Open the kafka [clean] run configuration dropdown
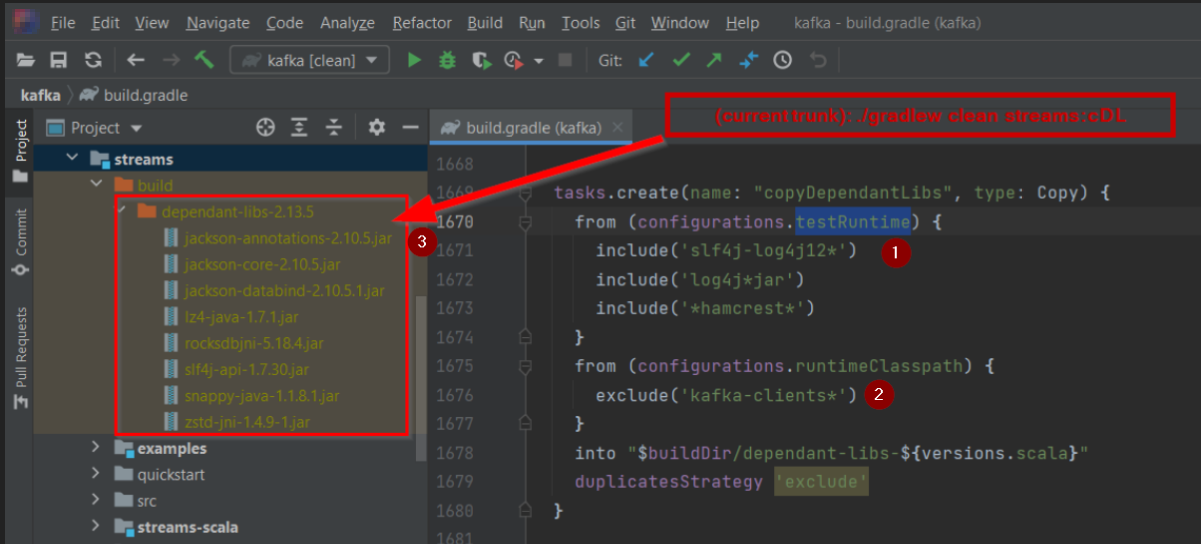 310,60
